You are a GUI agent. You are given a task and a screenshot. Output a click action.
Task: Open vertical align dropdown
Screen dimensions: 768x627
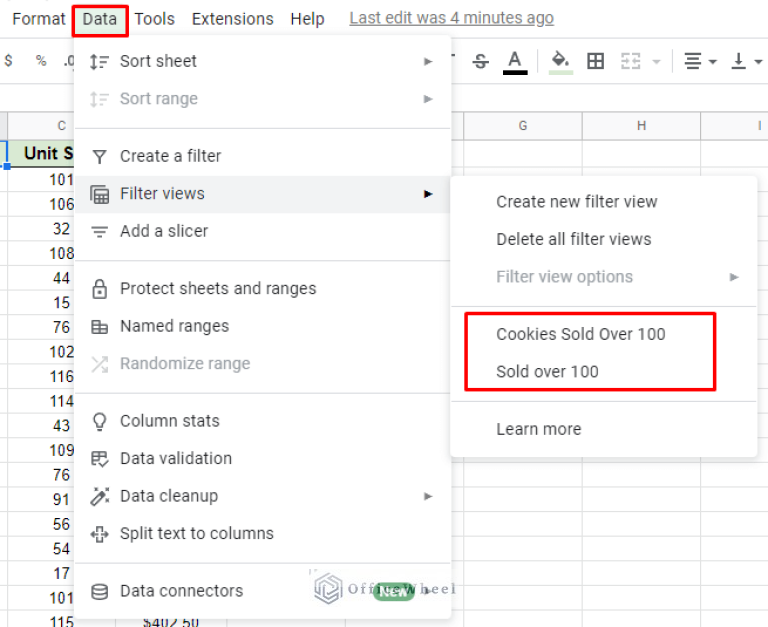pos(745,61)
